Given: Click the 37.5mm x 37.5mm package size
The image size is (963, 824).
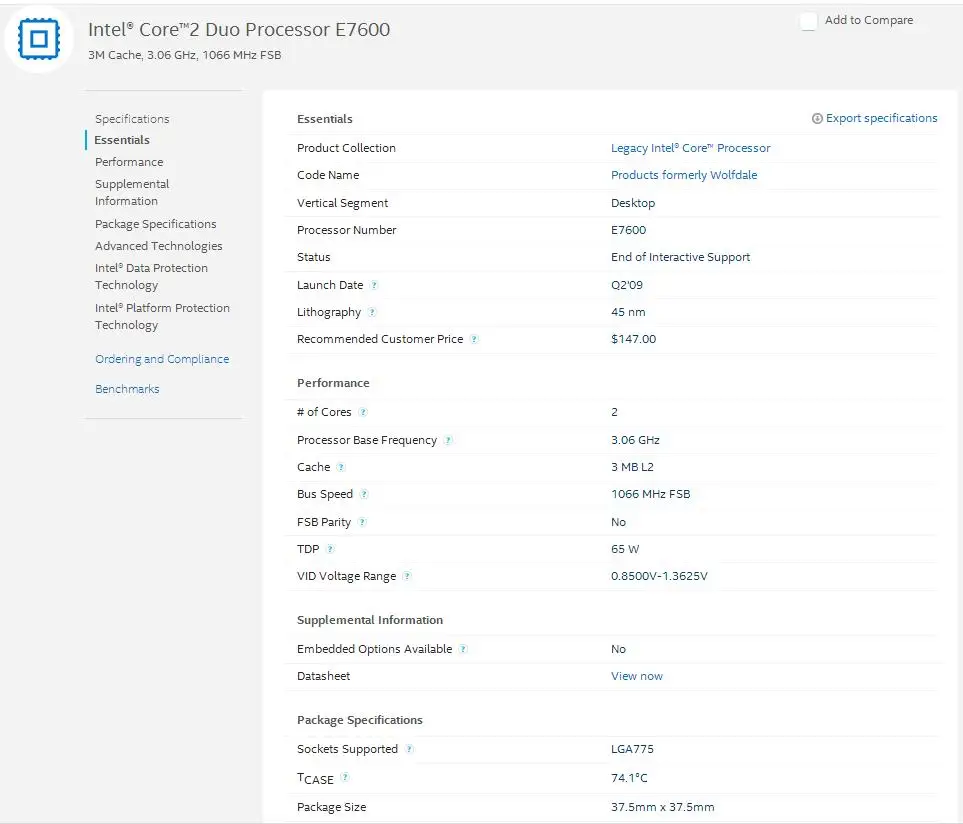Looking at the screenshot, I should [662, 807].
